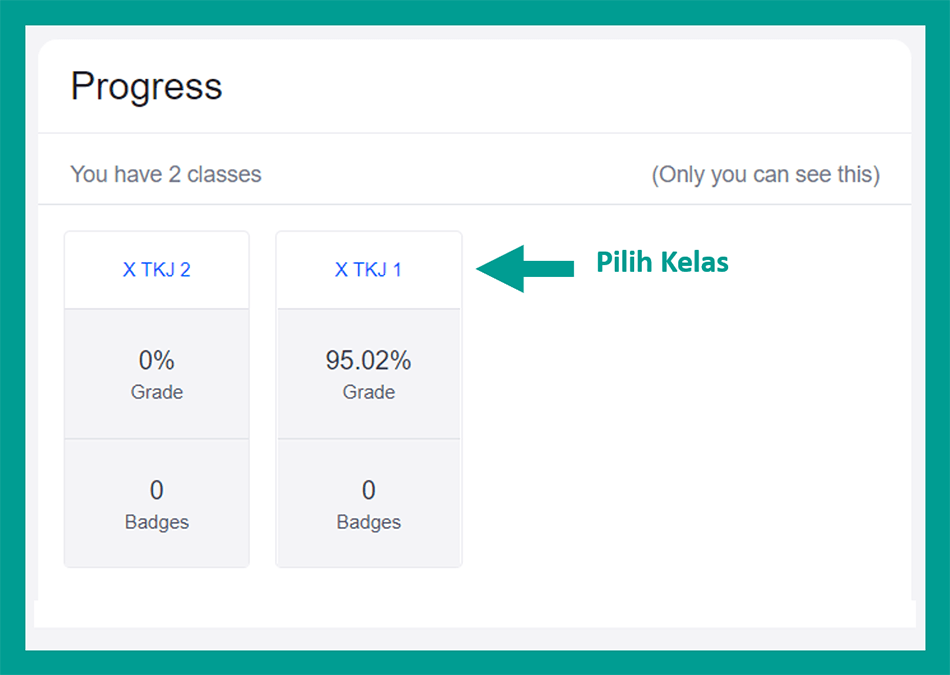Click the "You have 2 classes" text
The image size is (950, 675).
coord(166,174)
